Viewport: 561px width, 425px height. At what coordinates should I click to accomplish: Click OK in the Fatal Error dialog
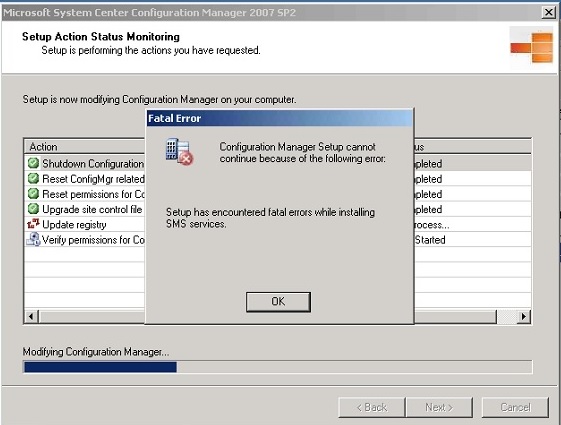[278, 302]
